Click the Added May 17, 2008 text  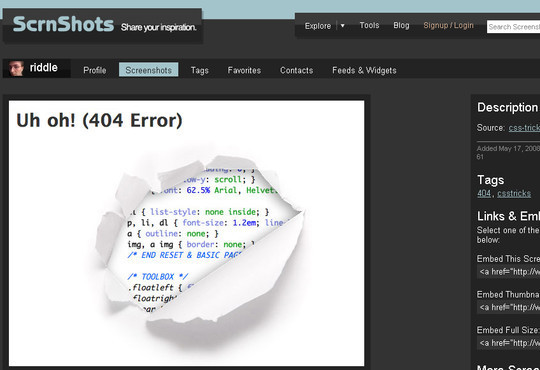[x=508, y=148]
